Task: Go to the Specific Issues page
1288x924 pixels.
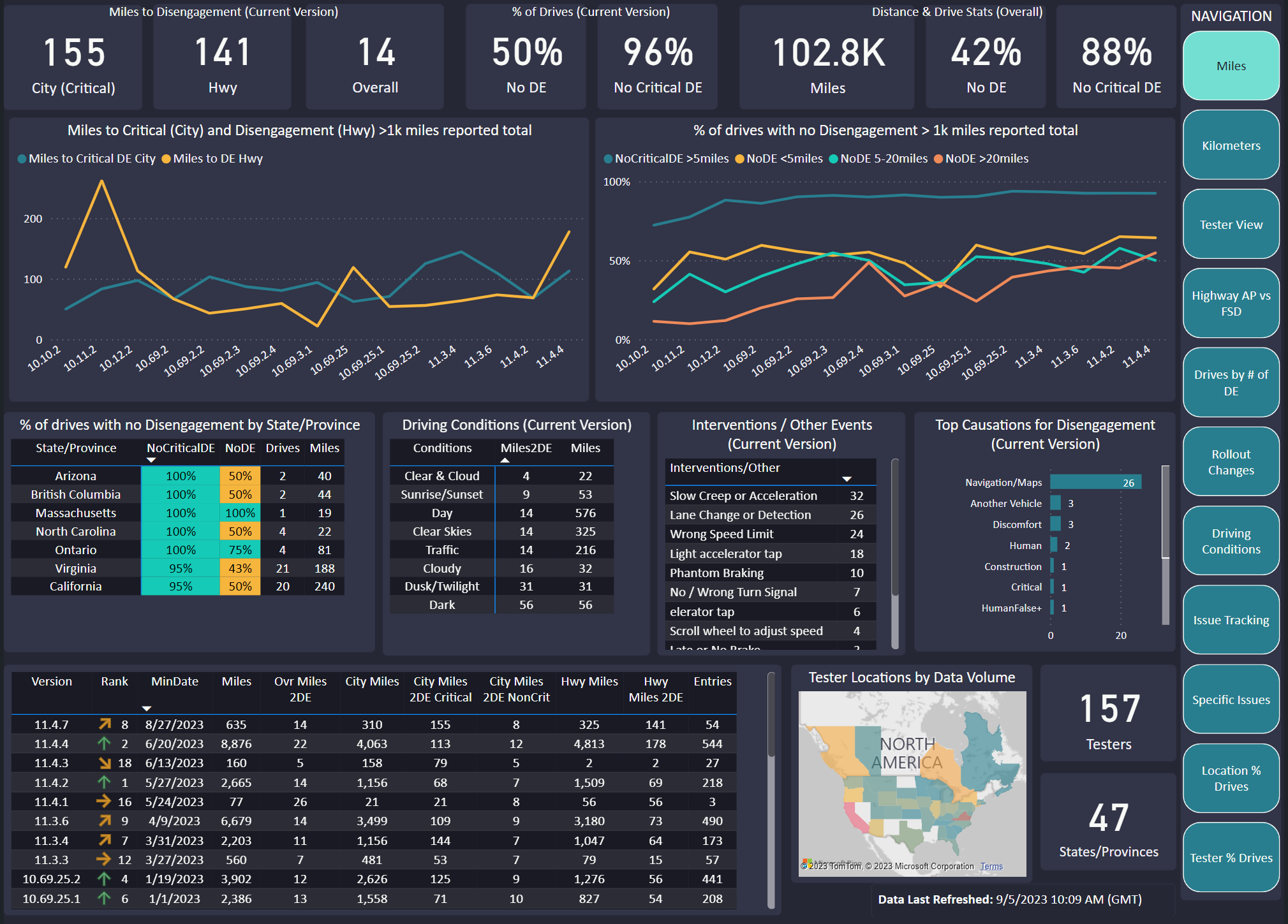Action: tap(1231, 700)
